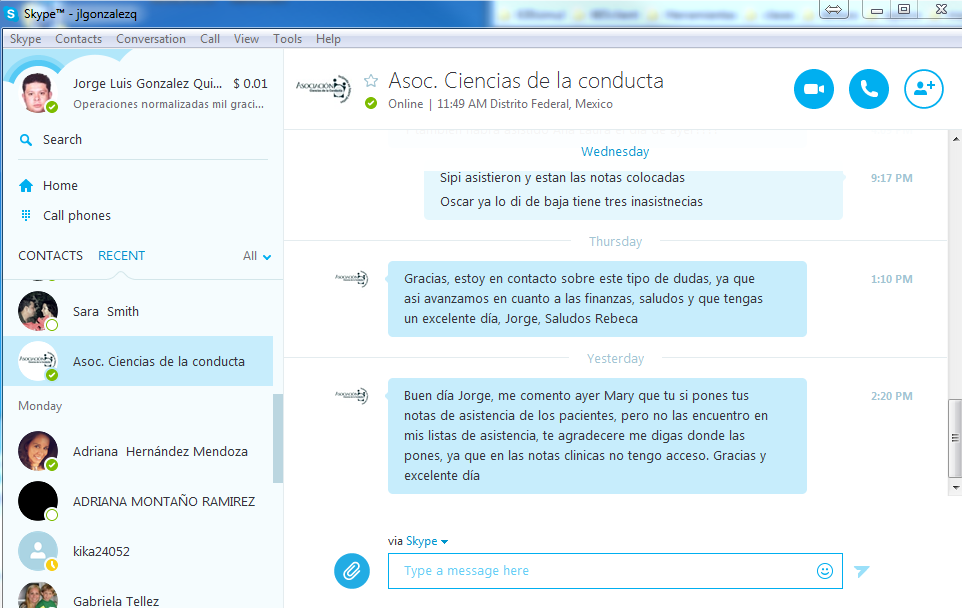Click the 2:20 PM timestamp

coord(891,396)
